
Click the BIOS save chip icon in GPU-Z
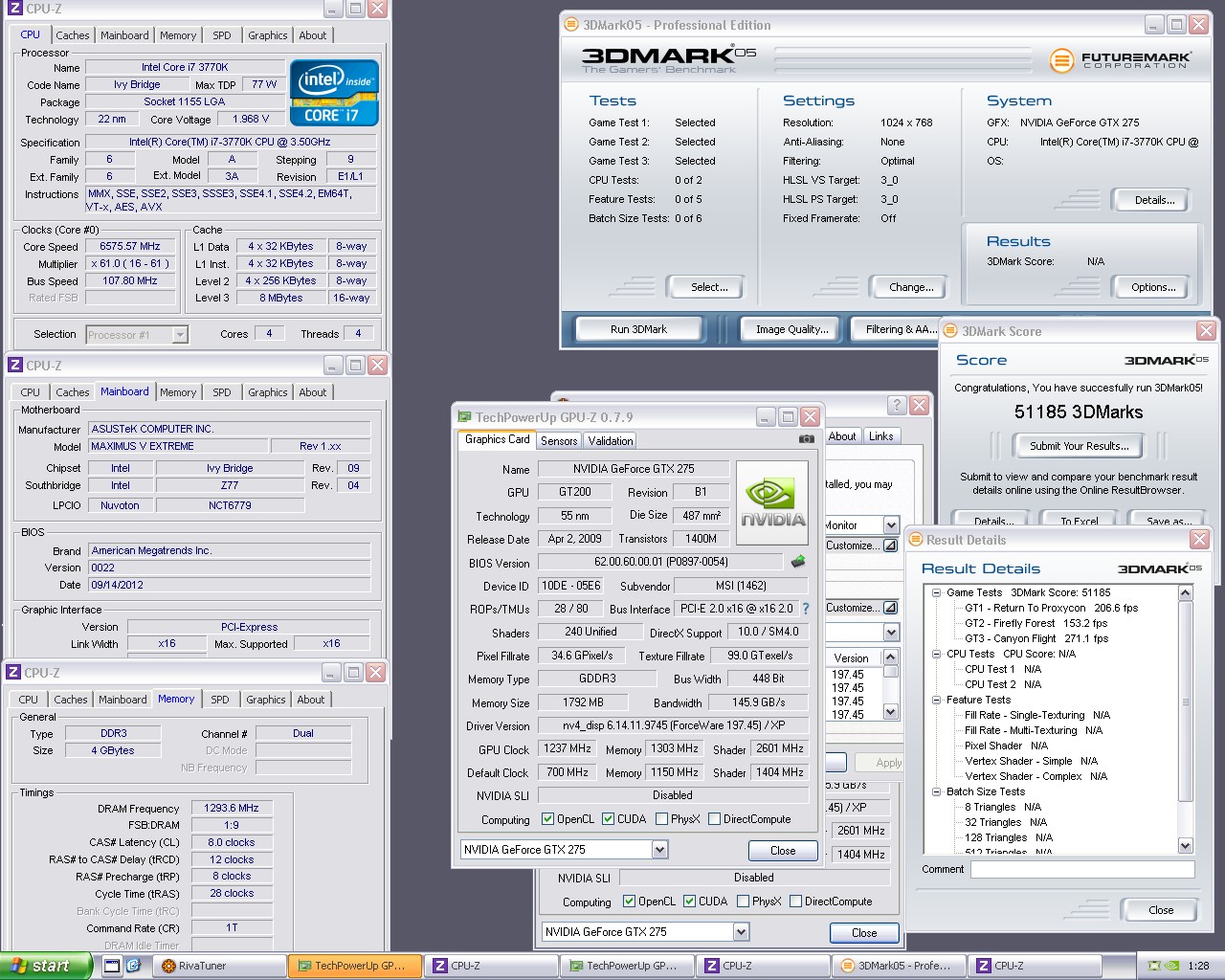pyautogui.click(x=798, y=562)
